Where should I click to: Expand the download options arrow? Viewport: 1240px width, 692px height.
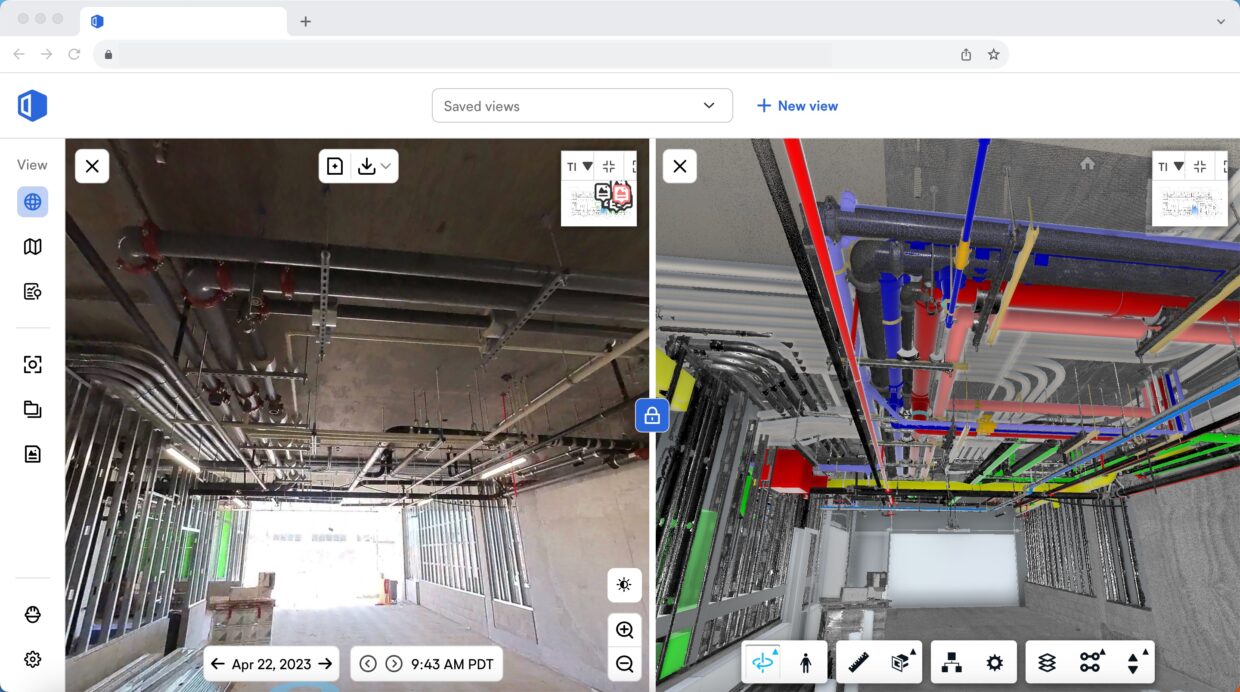(388, 166)
